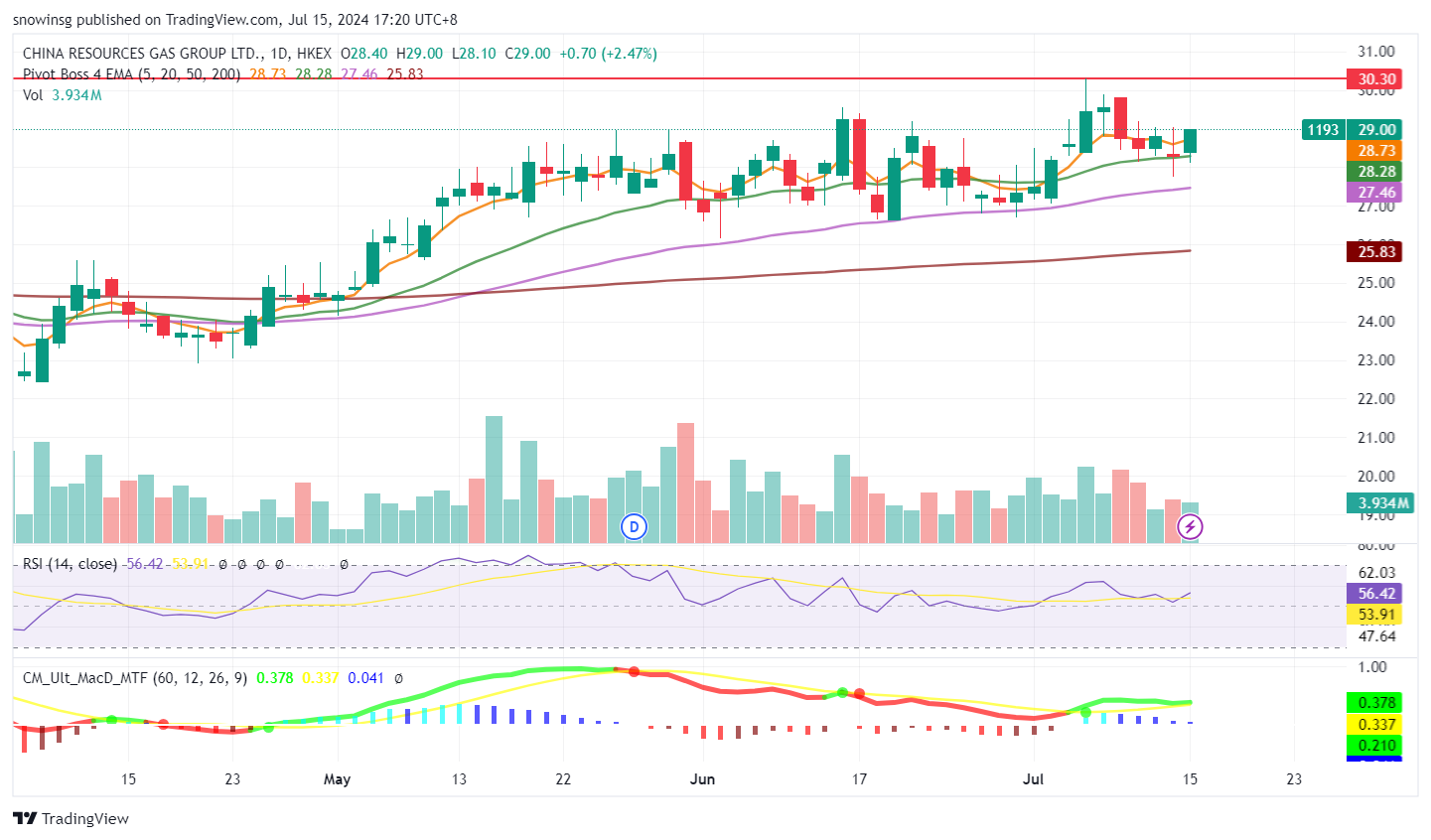This screenshot has width=1431, height=840.
Task: Click the MACD 0.210 green axis label
Action: click(1374, 745)
